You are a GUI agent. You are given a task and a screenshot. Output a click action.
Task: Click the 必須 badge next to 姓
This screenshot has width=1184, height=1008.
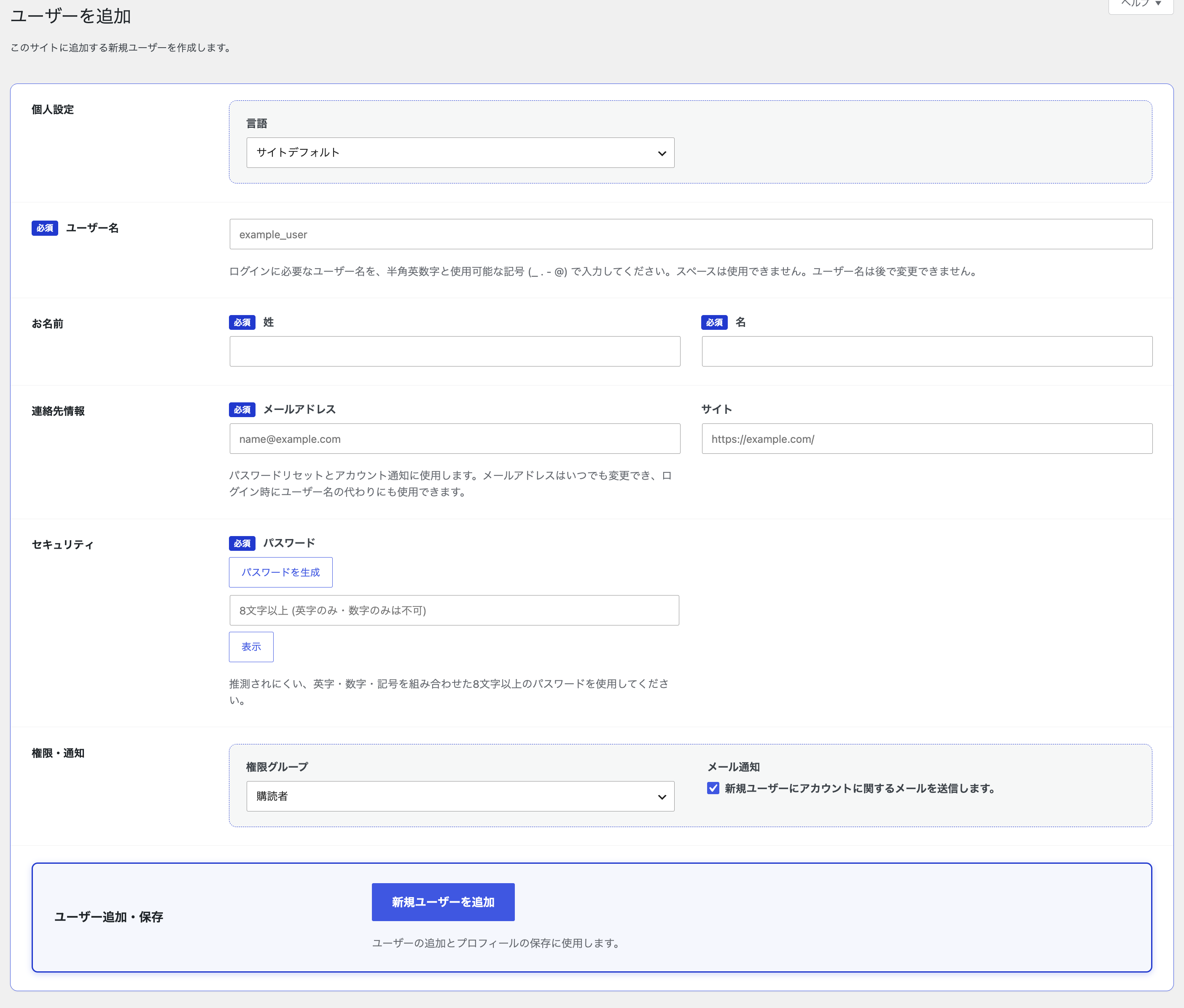click(242, 322)
